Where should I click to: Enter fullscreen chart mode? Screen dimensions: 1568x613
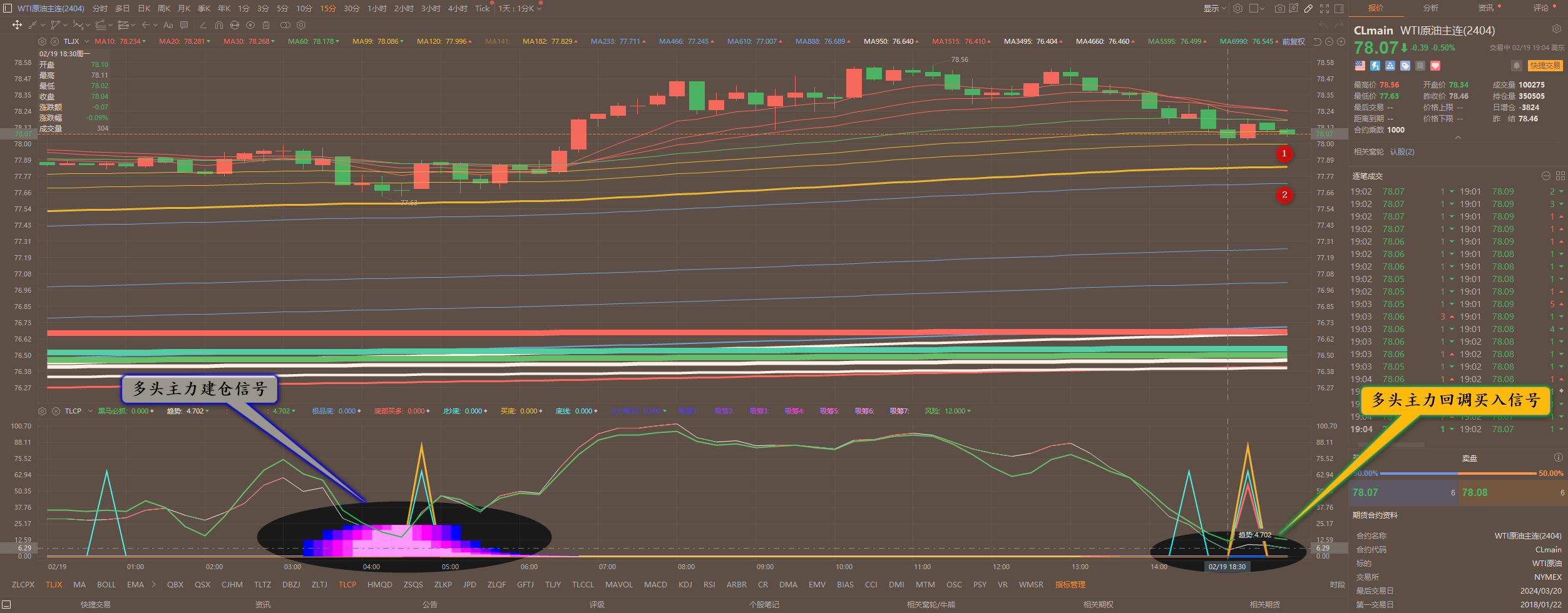(1324, 8)
